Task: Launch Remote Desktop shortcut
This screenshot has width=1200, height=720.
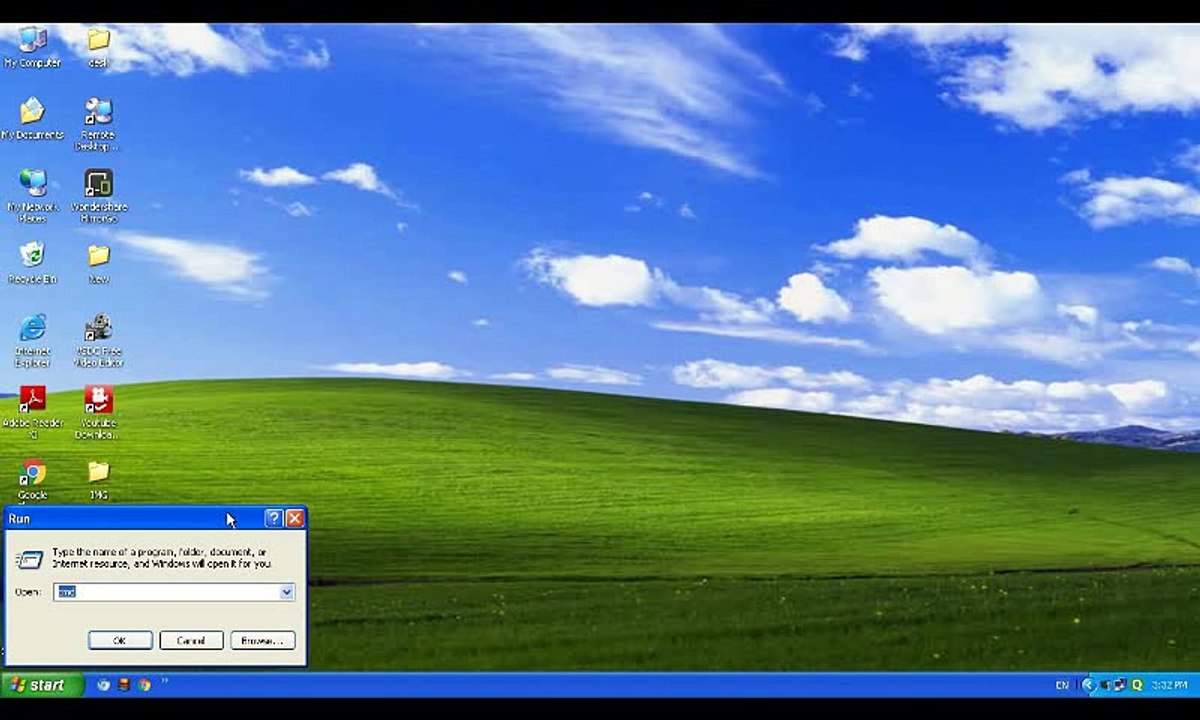Action: 98,124
